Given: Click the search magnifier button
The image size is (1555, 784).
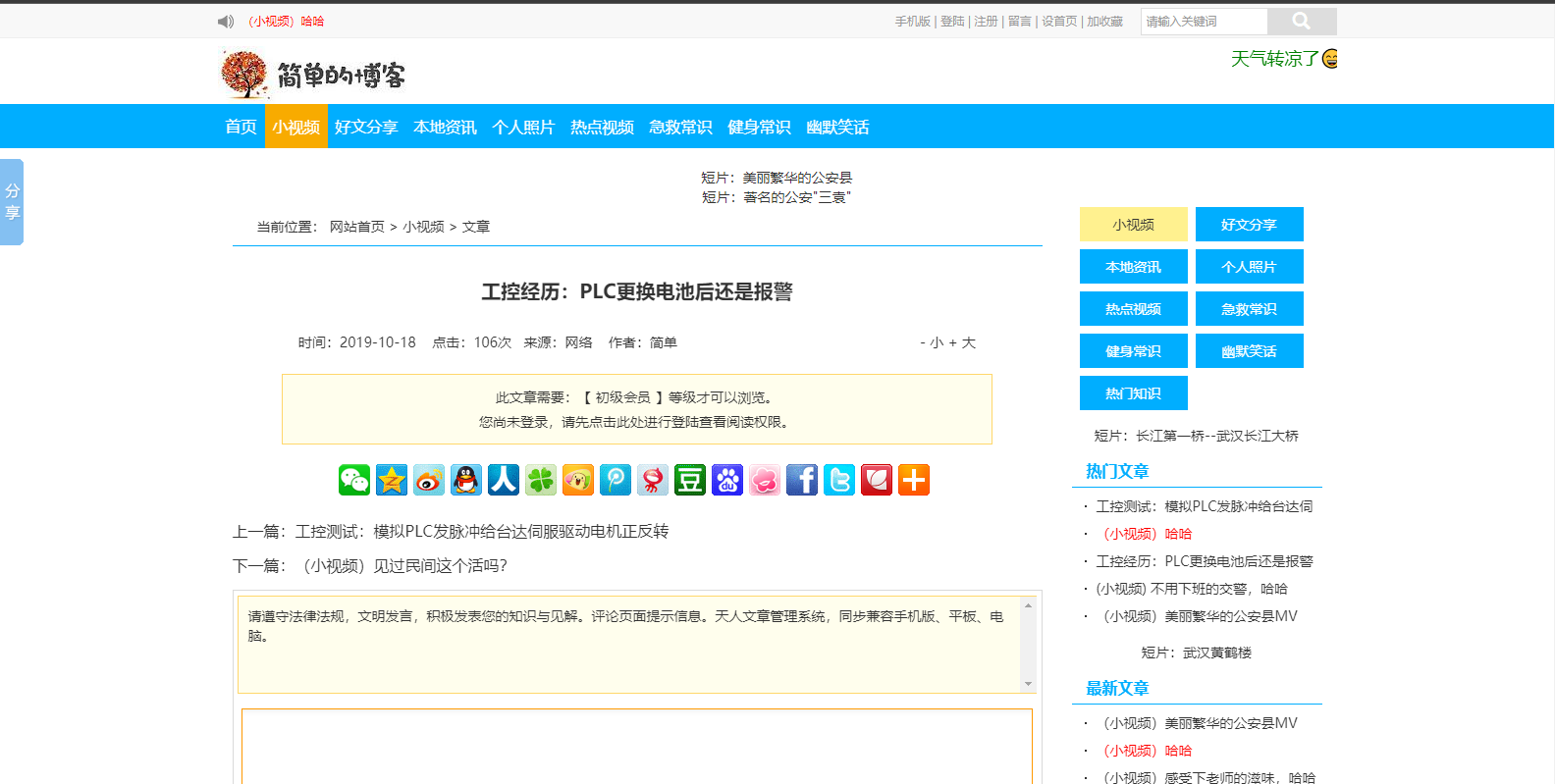Looking at the screenshot, I should 1301,22.
